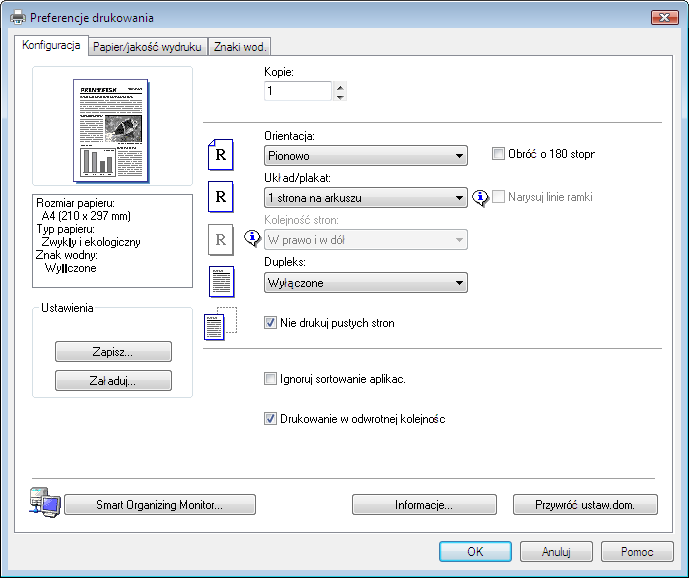Image resolution: width=689 pixels, height=578 pixels.
Task: Click the Zapisz... button
Action: coord(113,352)
